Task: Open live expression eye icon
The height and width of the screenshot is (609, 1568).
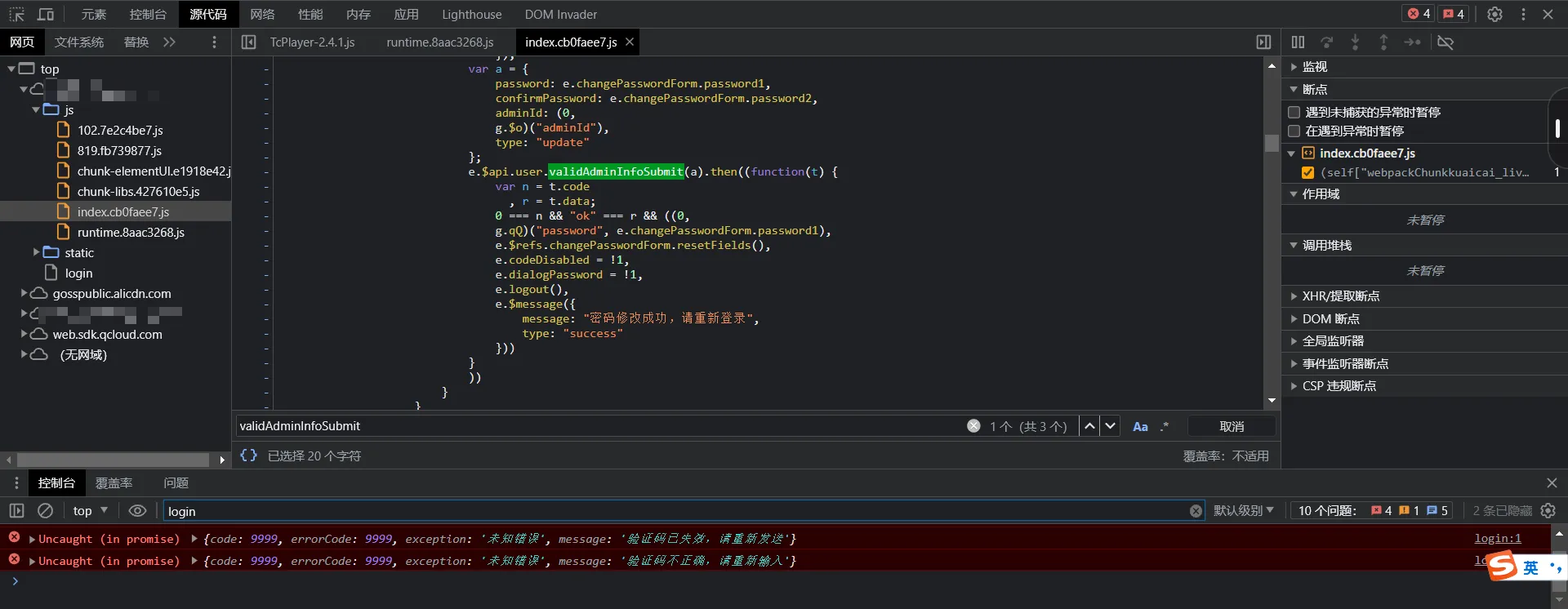Action: pyautogui.click(x=137, y=510)
